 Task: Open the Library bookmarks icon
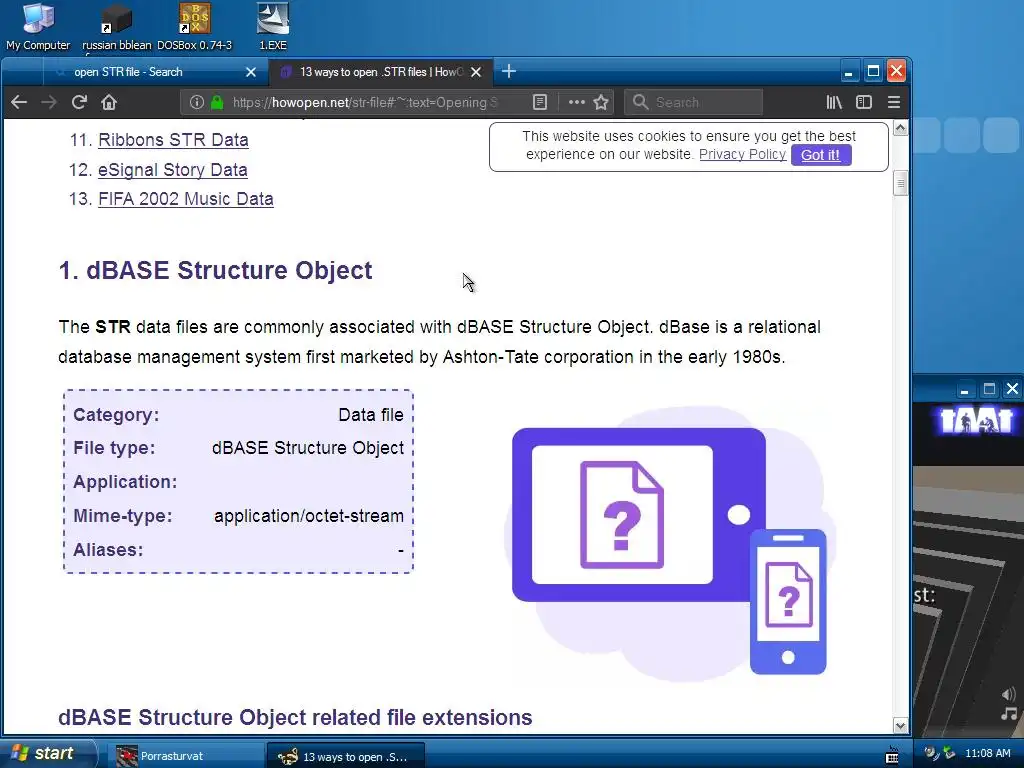[x=834, y=103]
